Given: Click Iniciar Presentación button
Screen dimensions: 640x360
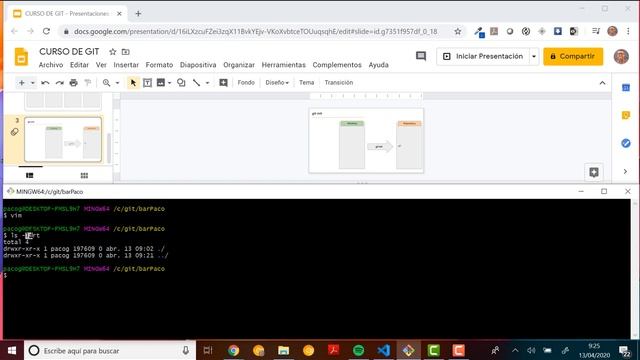Looking at the screenshot, I should pyautogui.click(x=483, y=56).
